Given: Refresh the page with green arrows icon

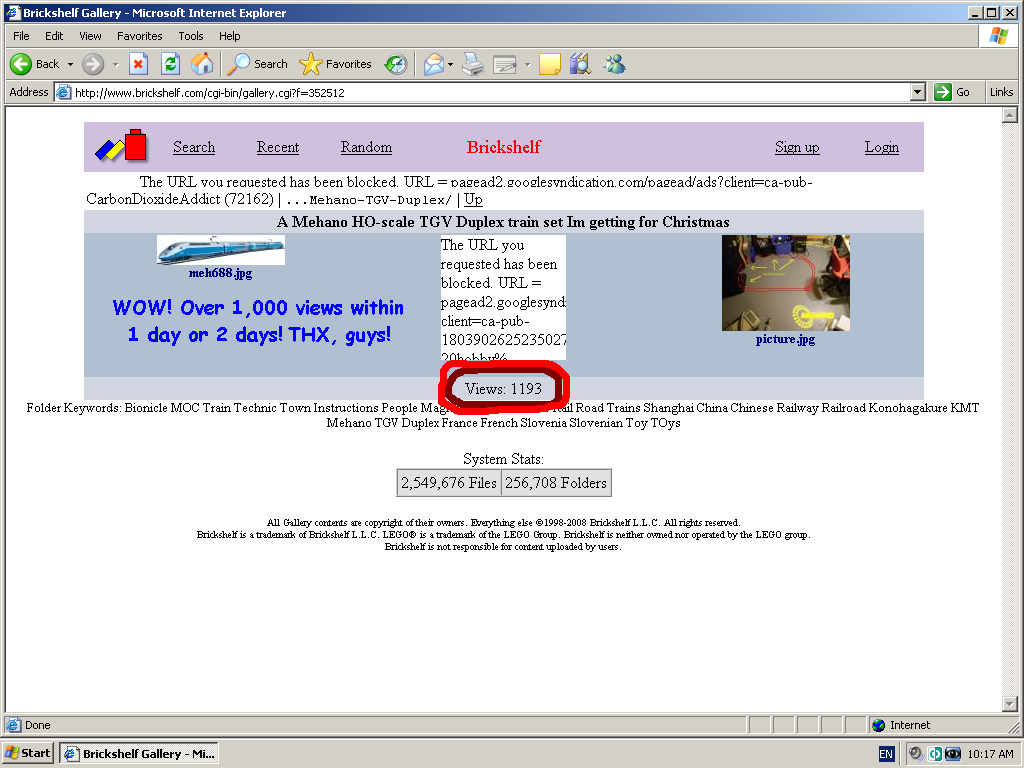Looking at the screenshot, I should coord(170,64).
